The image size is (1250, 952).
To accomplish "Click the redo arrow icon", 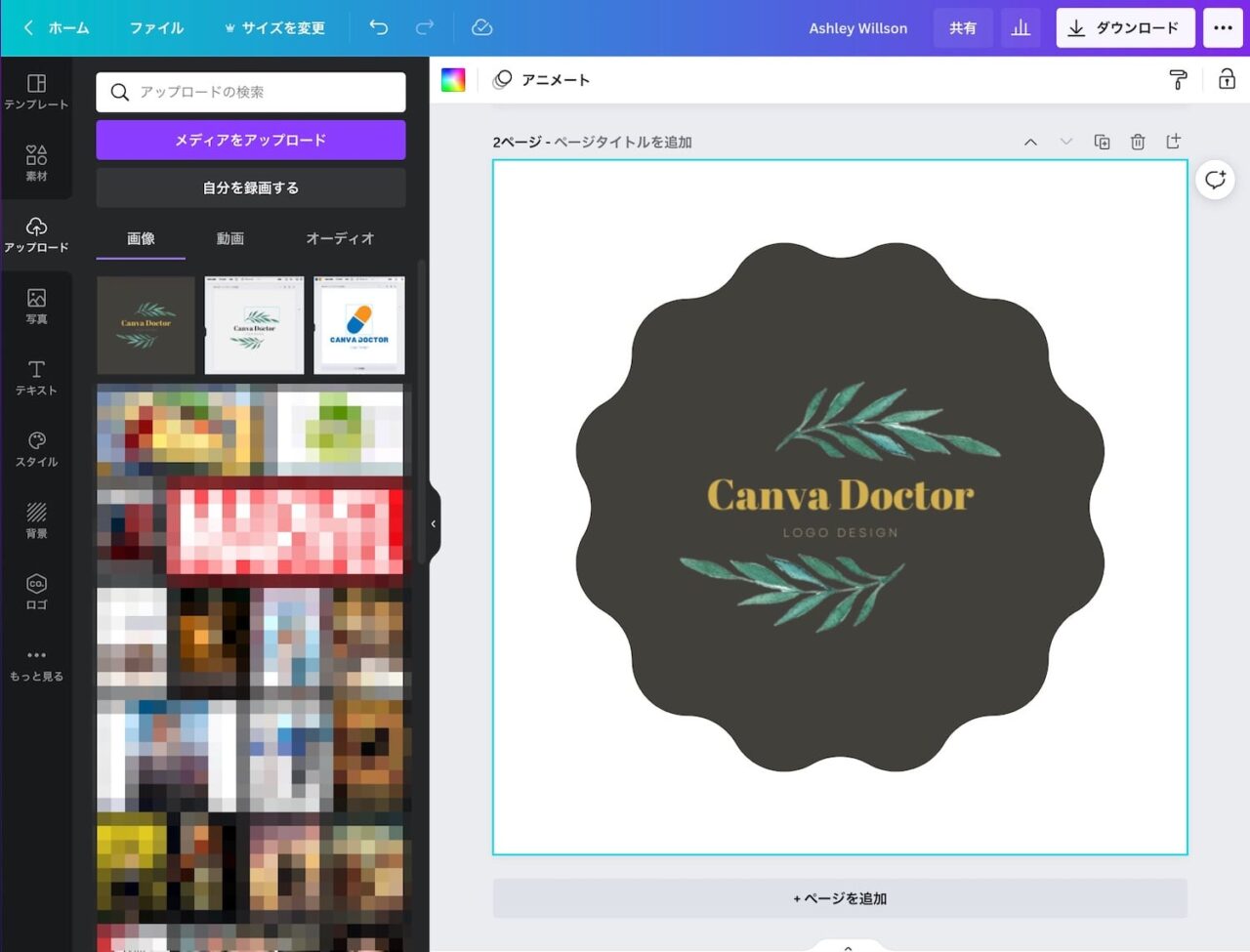I will click(x=424, y=27).
